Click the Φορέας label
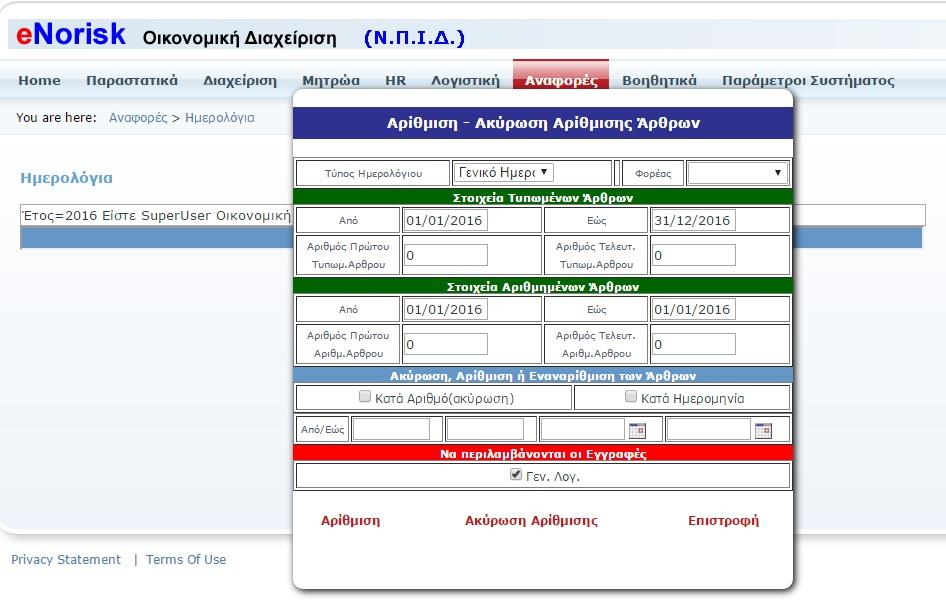 [x=653, y=173]
